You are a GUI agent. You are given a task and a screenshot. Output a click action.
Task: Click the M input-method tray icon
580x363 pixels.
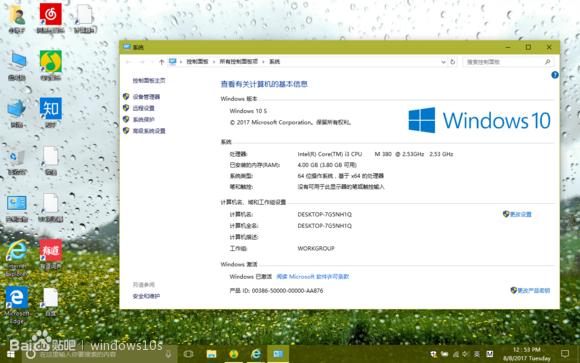click(489, 354)
